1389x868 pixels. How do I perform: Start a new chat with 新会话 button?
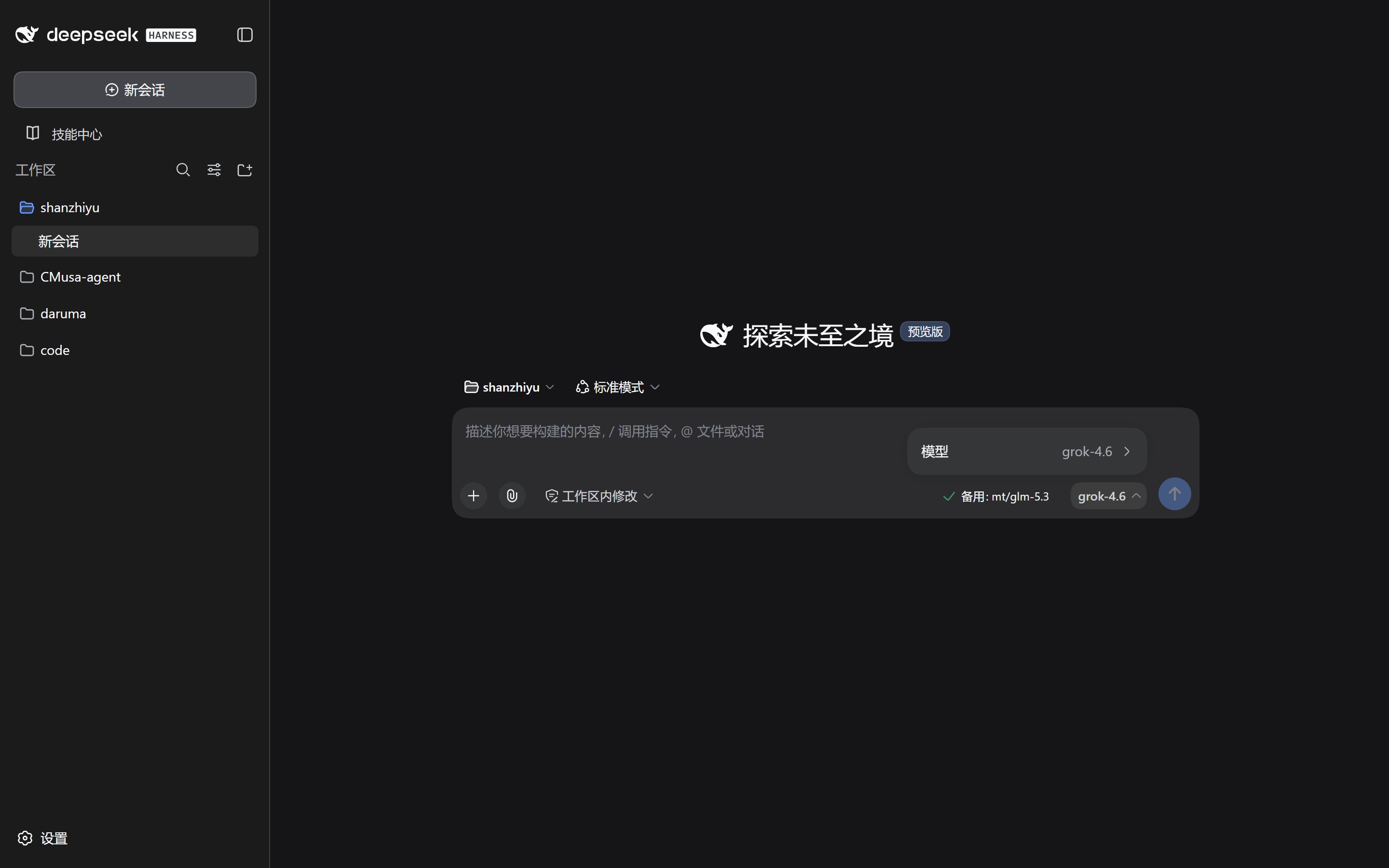pos(135,90)
